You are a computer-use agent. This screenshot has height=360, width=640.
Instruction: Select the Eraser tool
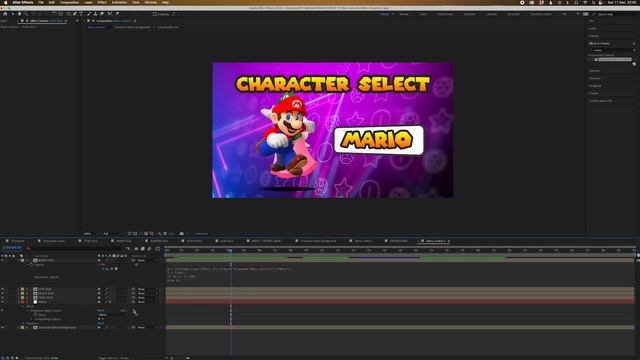(102, 14)
